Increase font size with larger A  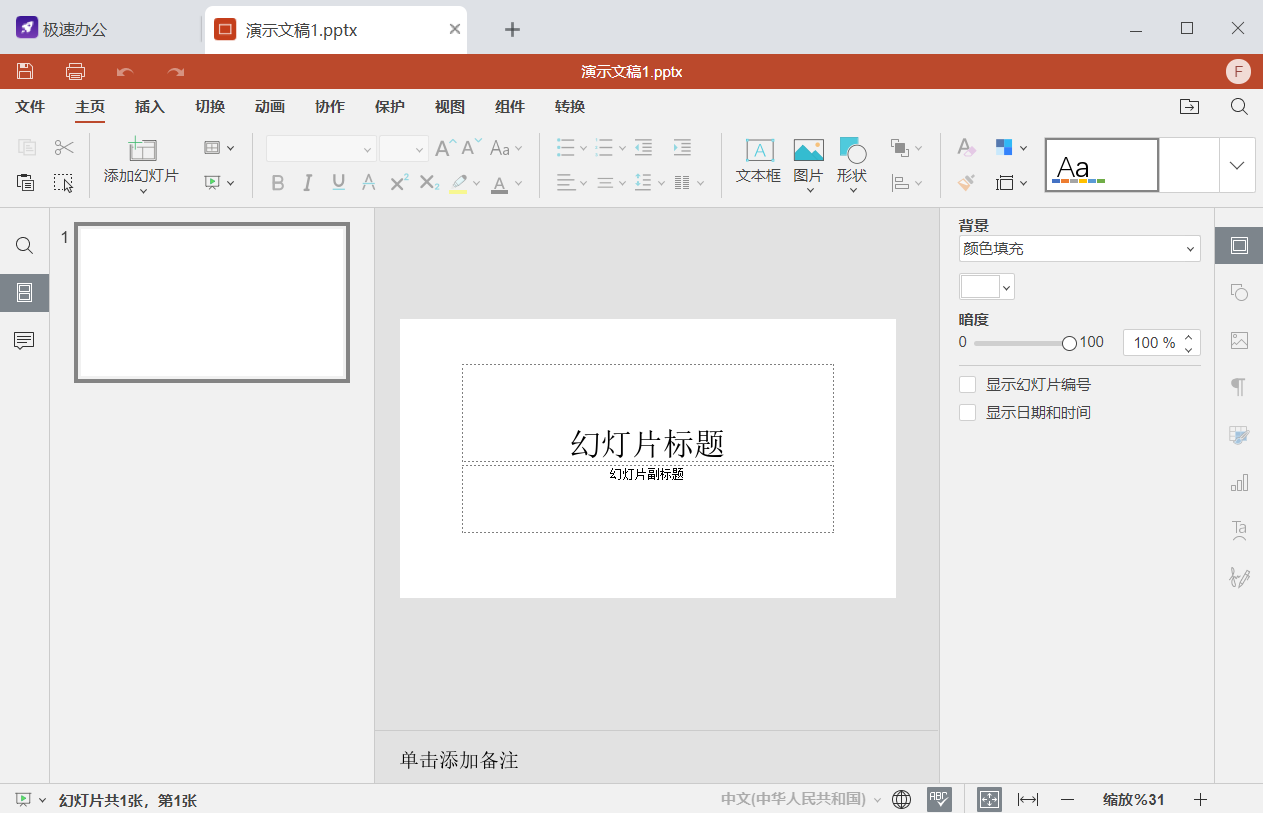(x=445, y=148)
